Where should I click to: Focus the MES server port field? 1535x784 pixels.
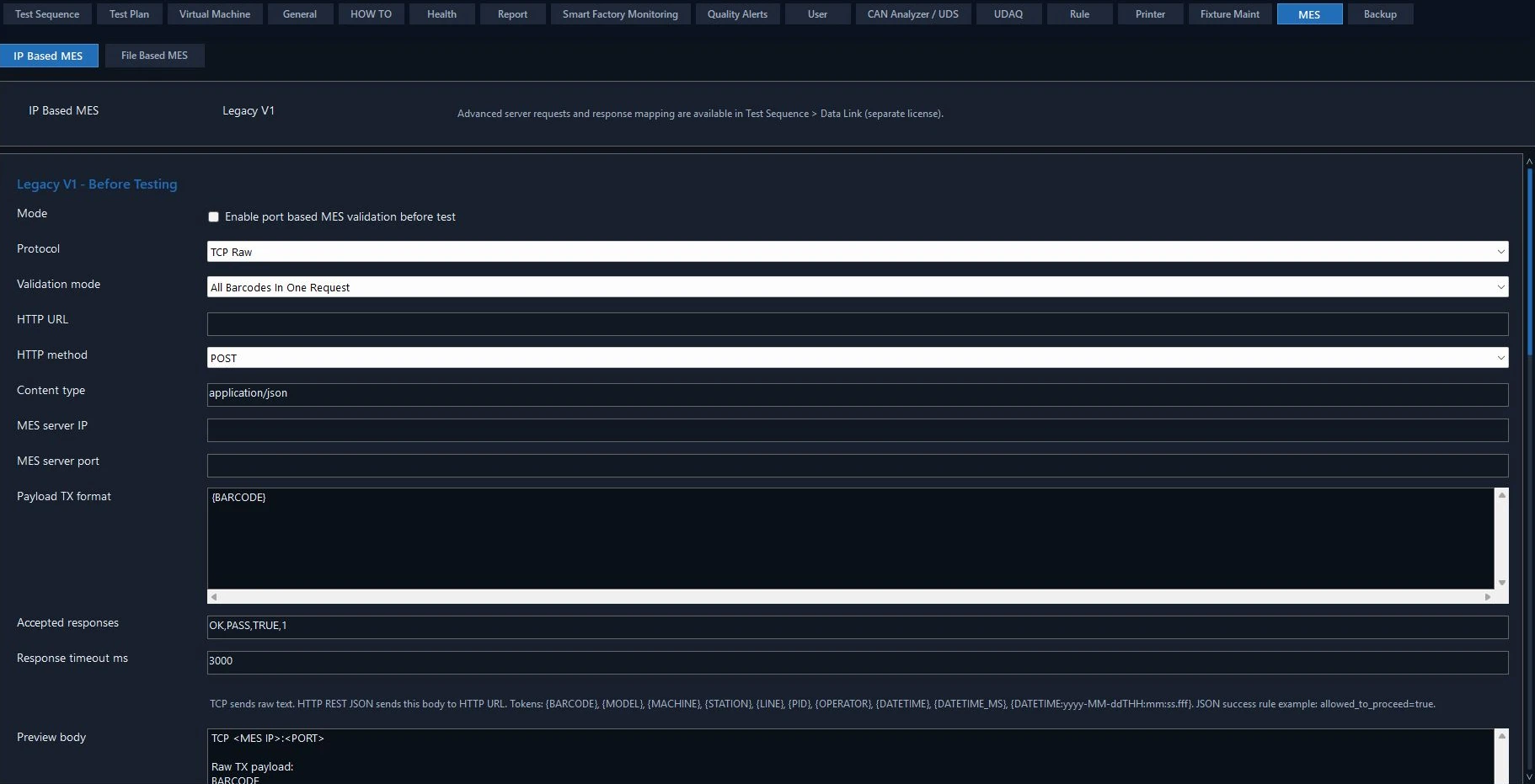(x=858, y=466)
